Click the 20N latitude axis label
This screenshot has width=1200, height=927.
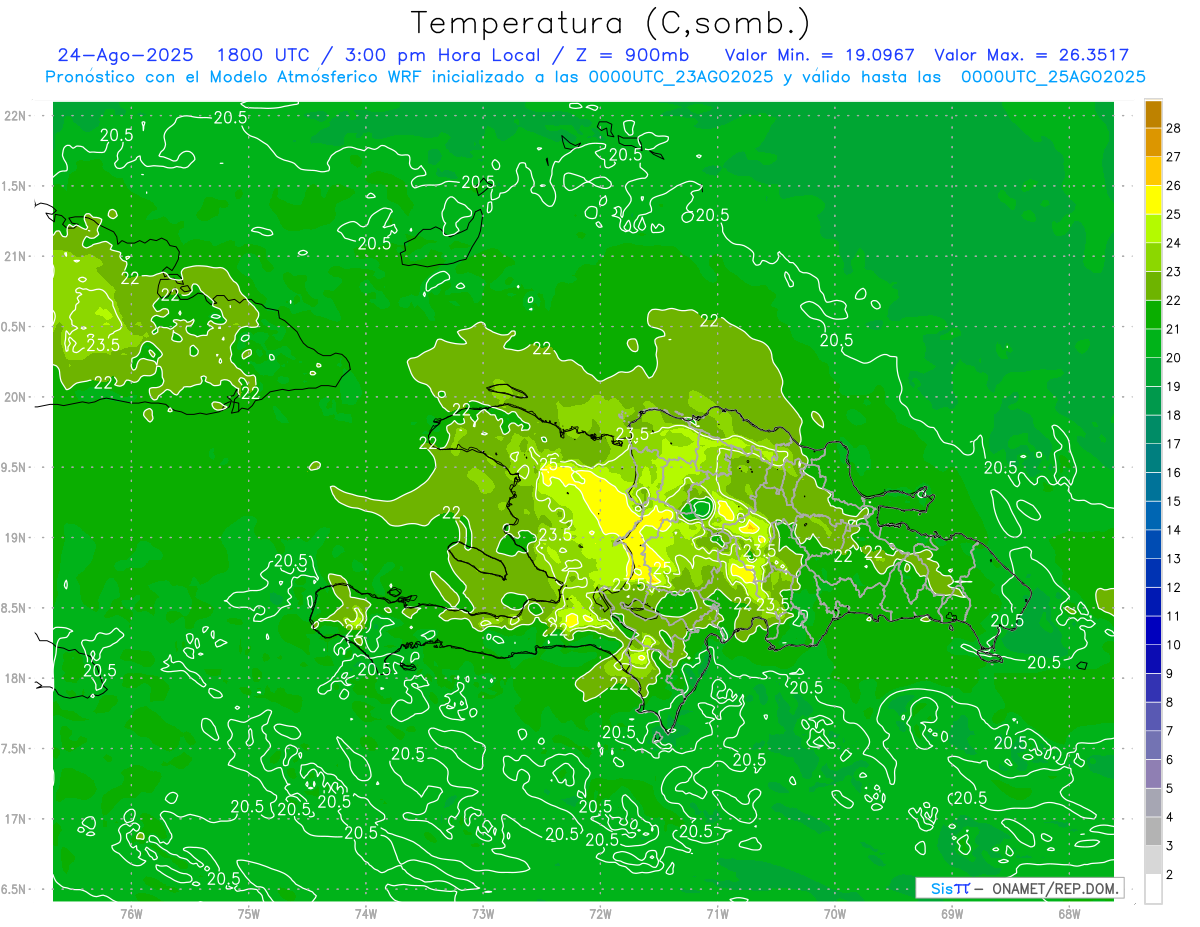pos(15,397)
